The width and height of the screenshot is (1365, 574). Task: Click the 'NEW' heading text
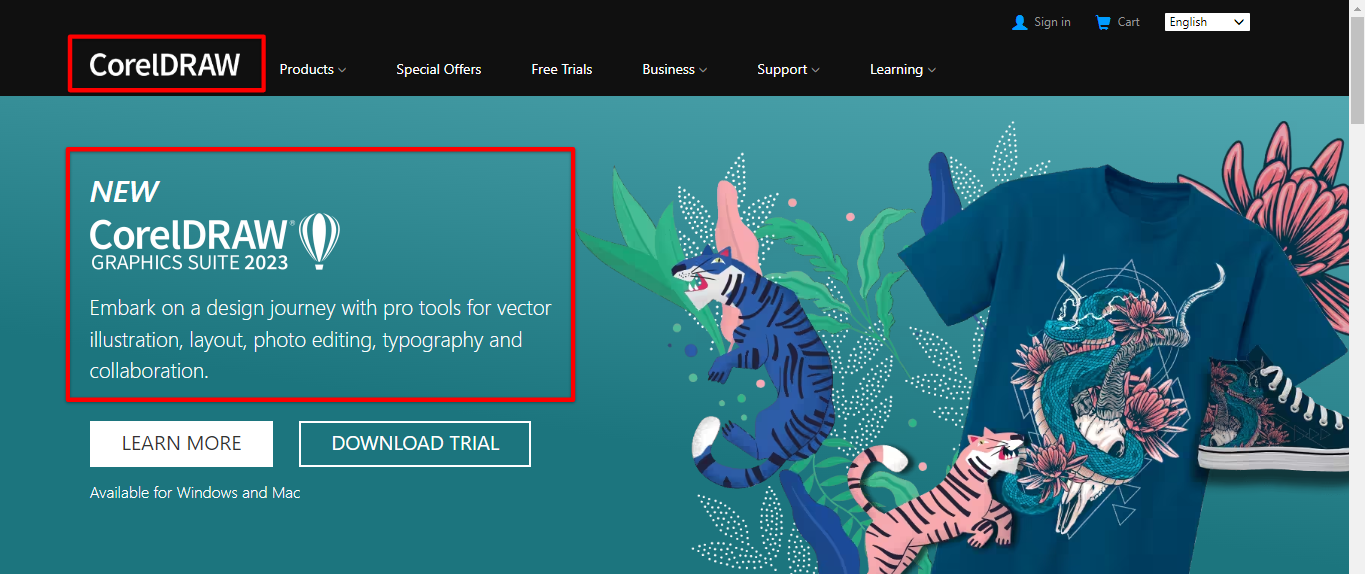[124, 191]
